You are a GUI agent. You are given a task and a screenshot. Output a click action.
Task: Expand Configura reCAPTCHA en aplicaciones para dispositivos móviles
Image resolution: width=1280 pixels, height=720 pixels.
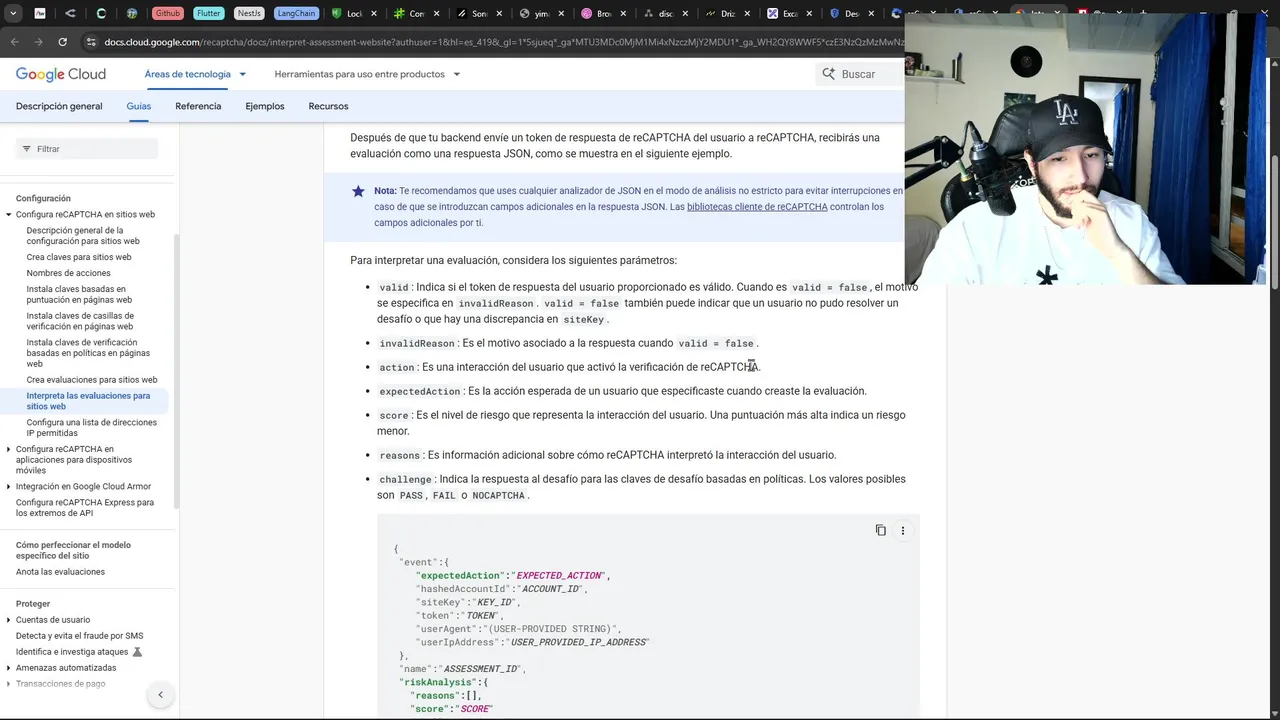[x=9, y=450]
